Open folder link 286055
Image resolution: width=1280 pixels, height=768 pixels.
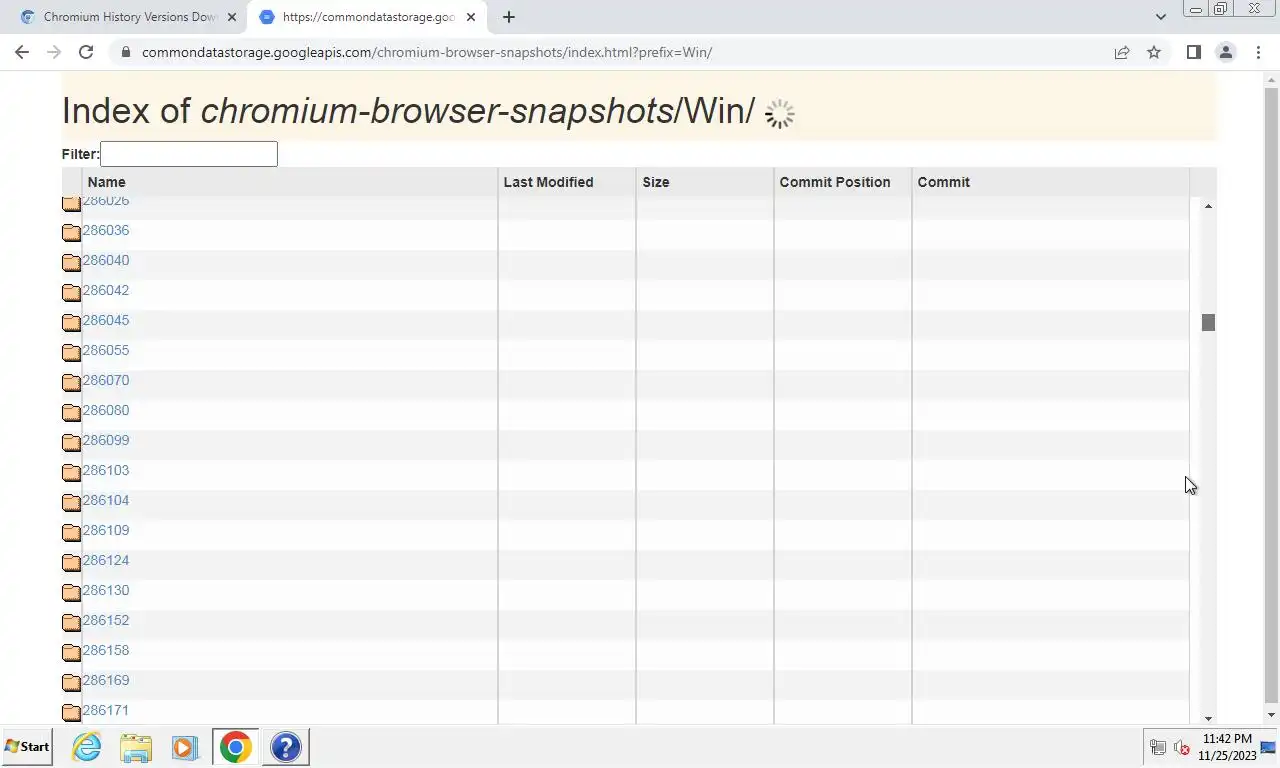click(x=106, y=350)
